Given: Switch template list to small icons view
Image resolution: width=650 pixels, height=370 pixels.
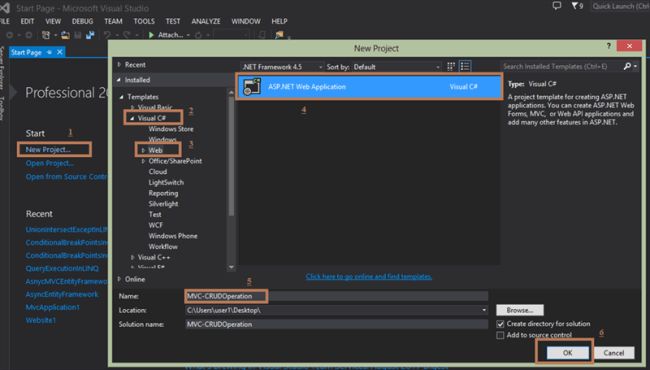Looking at the screenshot, I should (x=451, y=66).
